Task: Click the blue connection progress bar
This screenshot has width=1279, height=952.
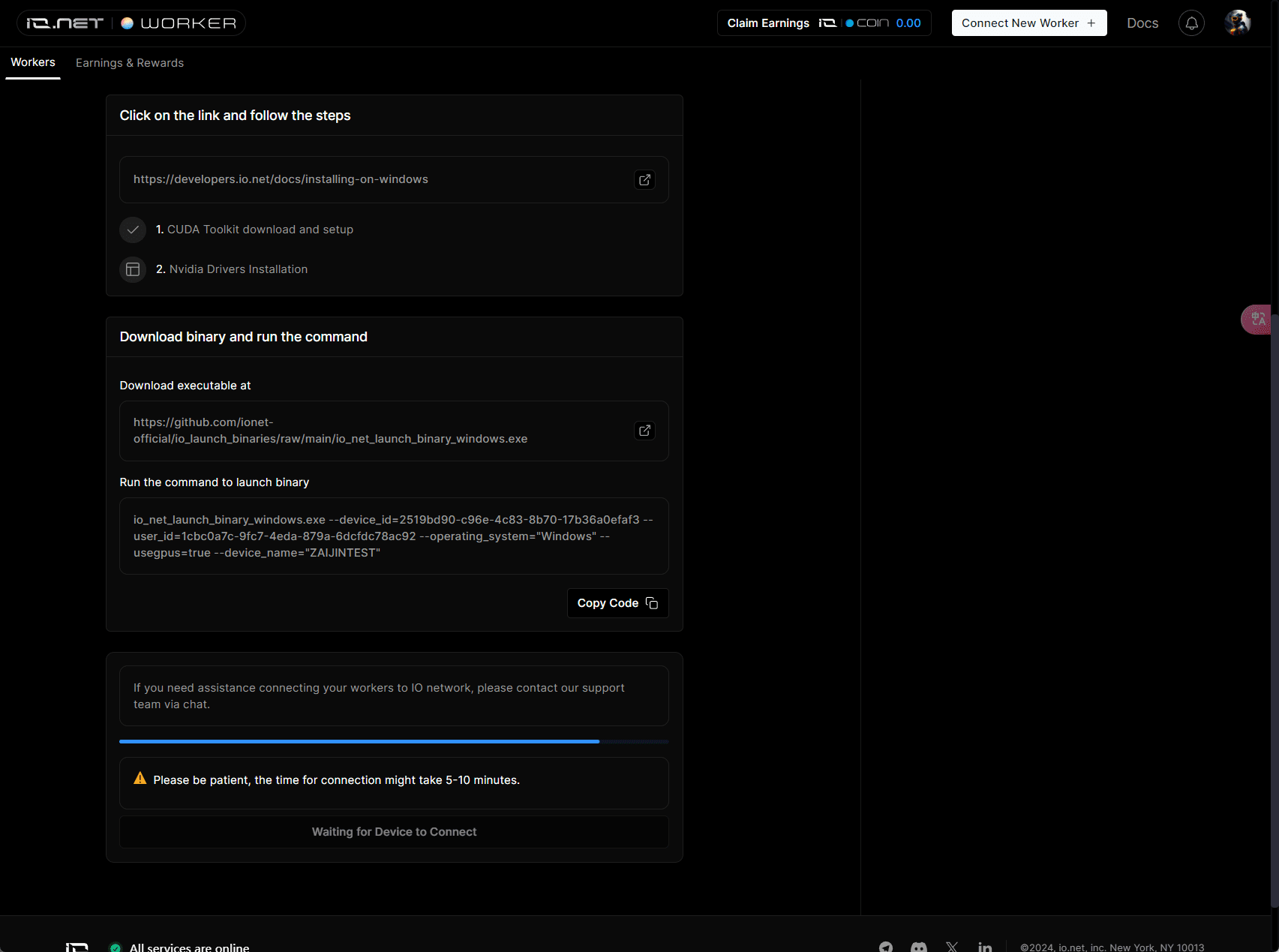Action: (394, 741)
